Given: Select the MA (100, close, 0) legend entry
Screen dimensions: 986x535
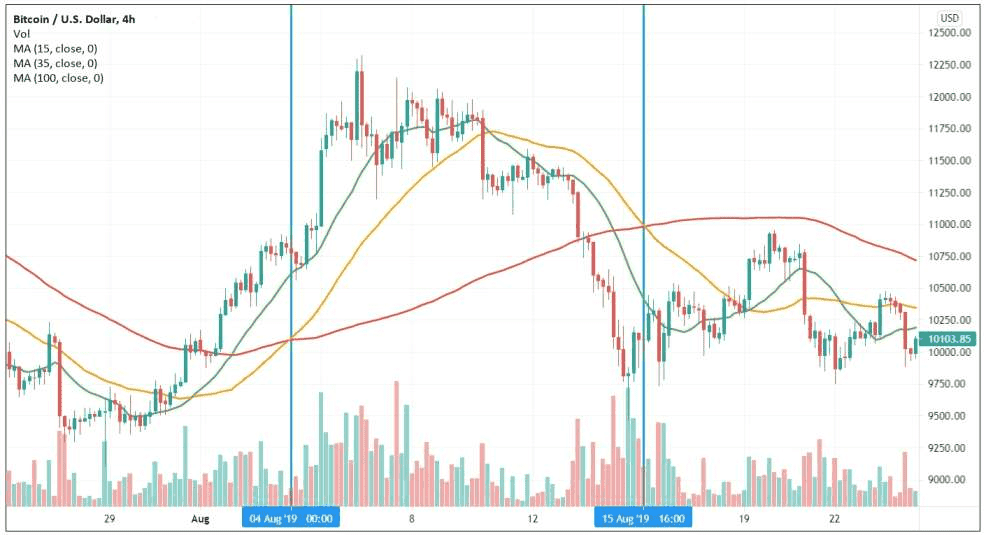Looking at the screenshot, I should (59, 78).
